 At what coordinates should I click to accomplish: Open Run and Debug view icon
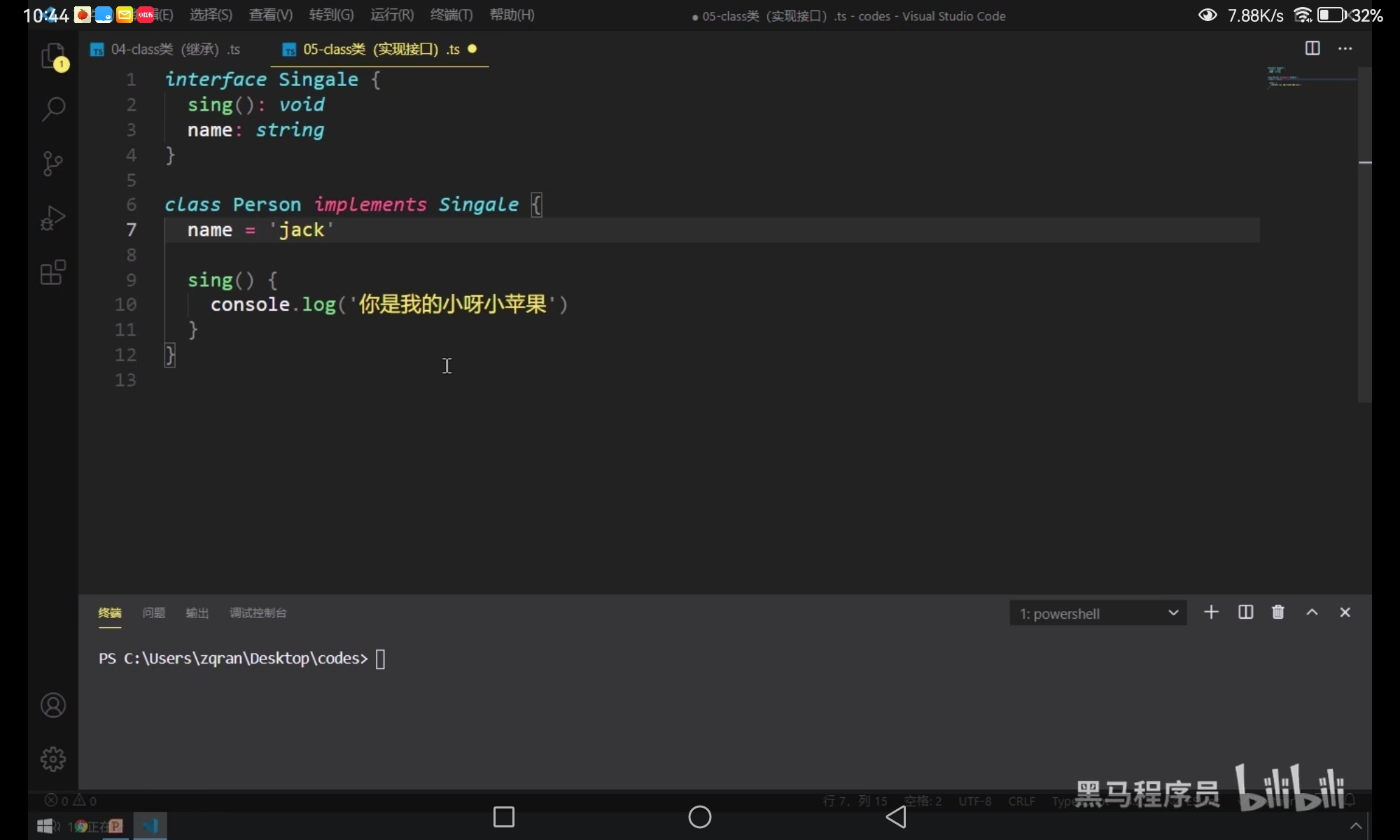pyautogui.click(x=53, y=218)
